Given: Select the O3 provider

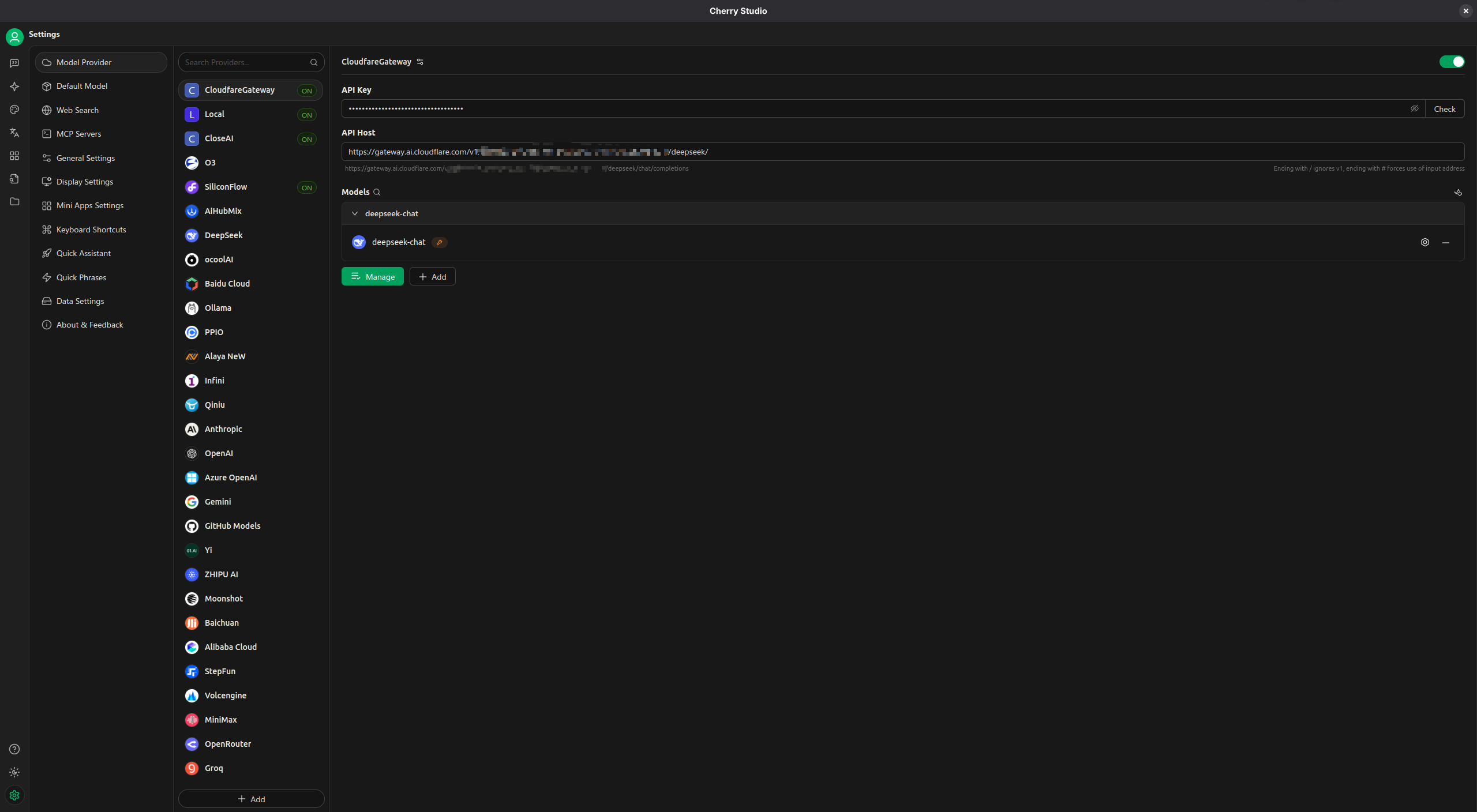Looking at the screenshot, I should click(250, 163).
